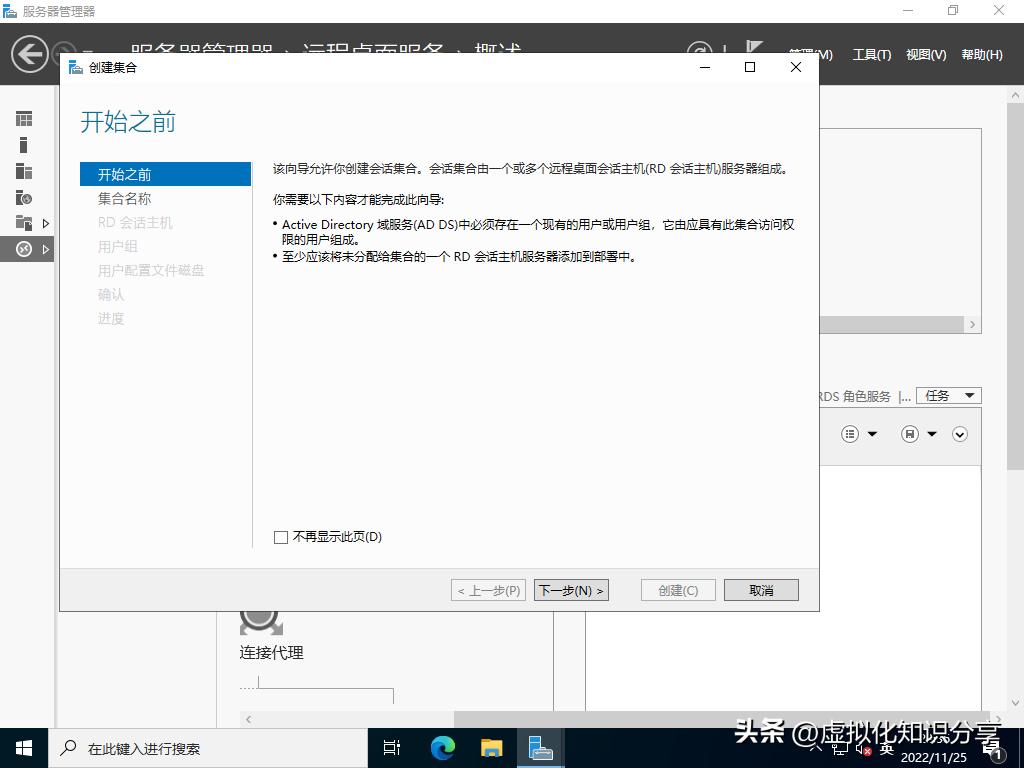
Task: Expand the circled chevron dropdown in services pane
Action: [960, 434]
